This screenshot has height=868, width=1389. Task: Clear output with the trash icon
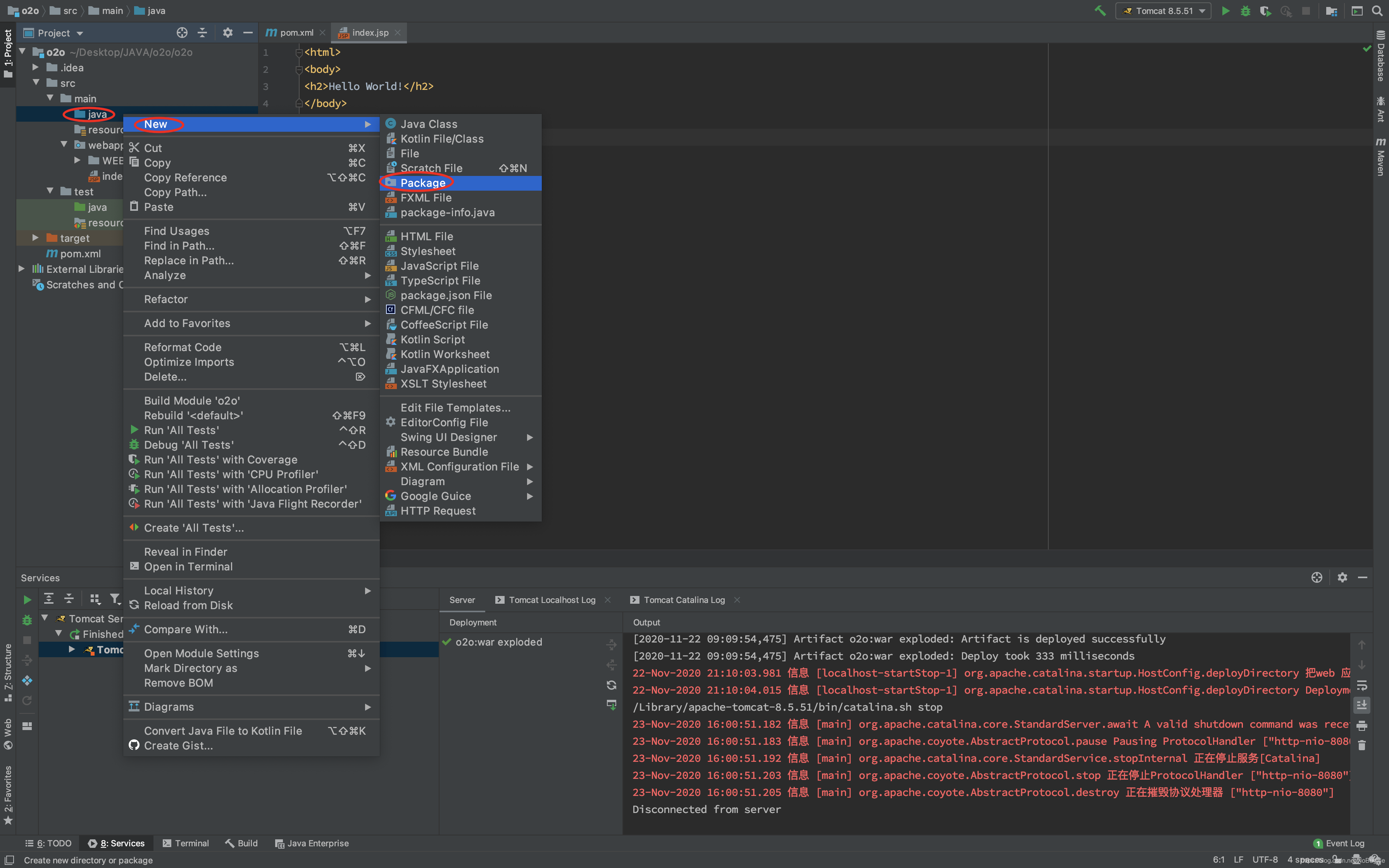1361,745
